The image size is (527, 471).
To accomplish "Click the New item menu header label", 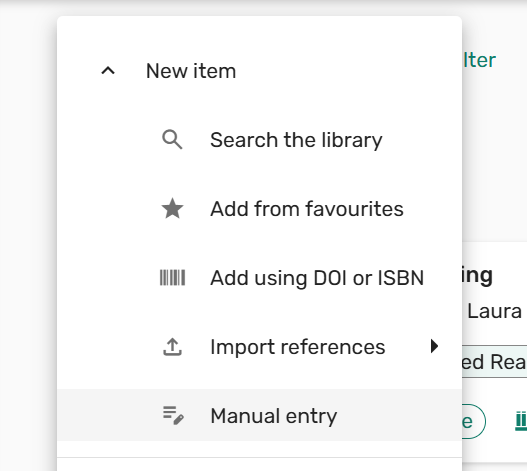I will [x=191, y=71].
